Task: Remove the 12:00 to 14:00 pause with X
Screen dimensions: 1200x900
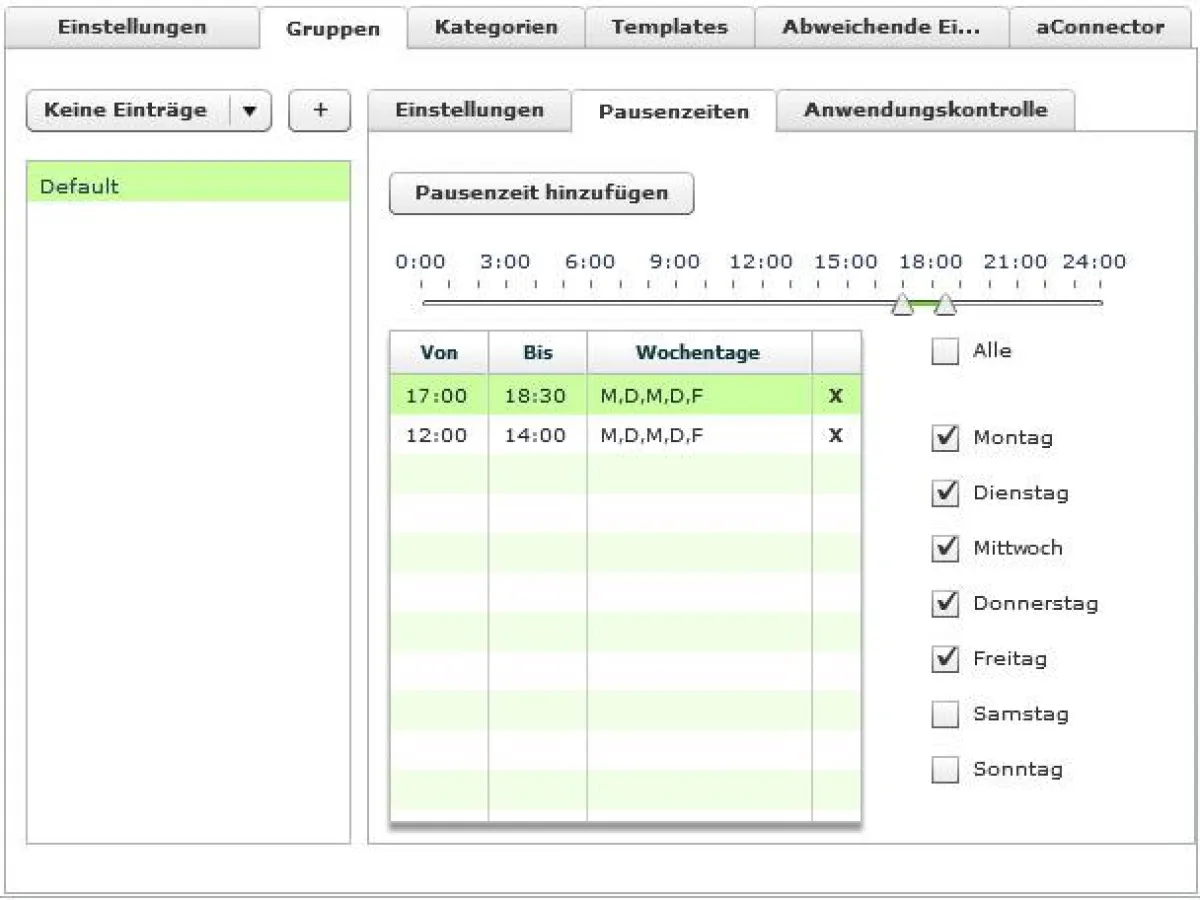Action: tap(835, 435)
